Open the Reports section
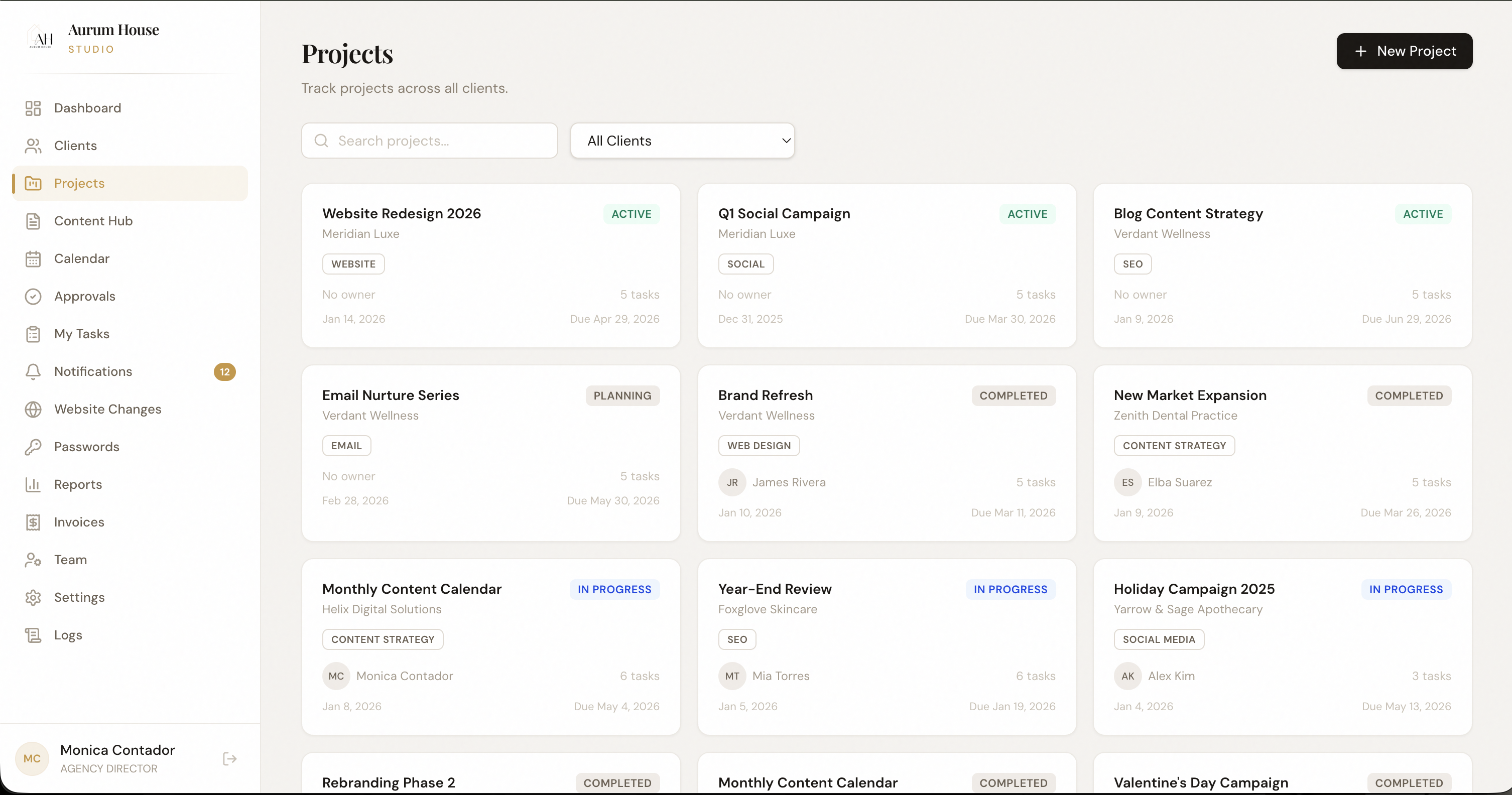 (78, 484)
